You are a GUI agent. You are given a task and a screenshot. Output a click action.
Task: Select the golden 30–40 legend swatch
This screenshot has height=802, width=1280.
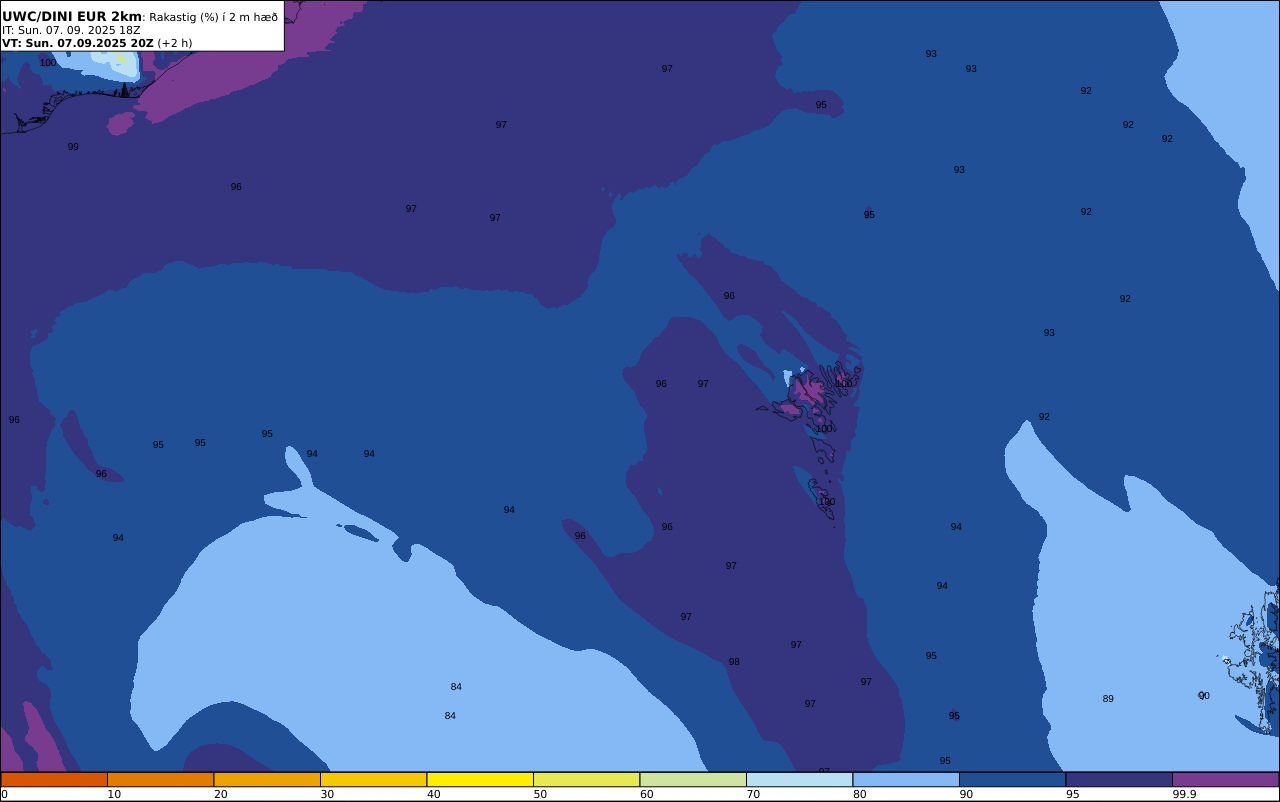coord(373,779)
